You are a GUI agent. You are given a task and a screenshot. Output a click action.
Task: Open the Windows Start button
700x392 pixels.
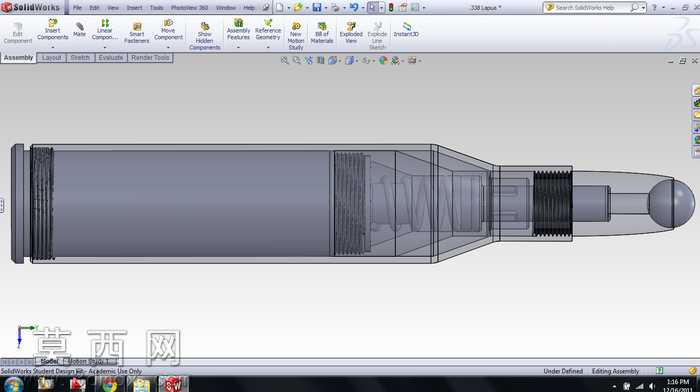[13, 384]
